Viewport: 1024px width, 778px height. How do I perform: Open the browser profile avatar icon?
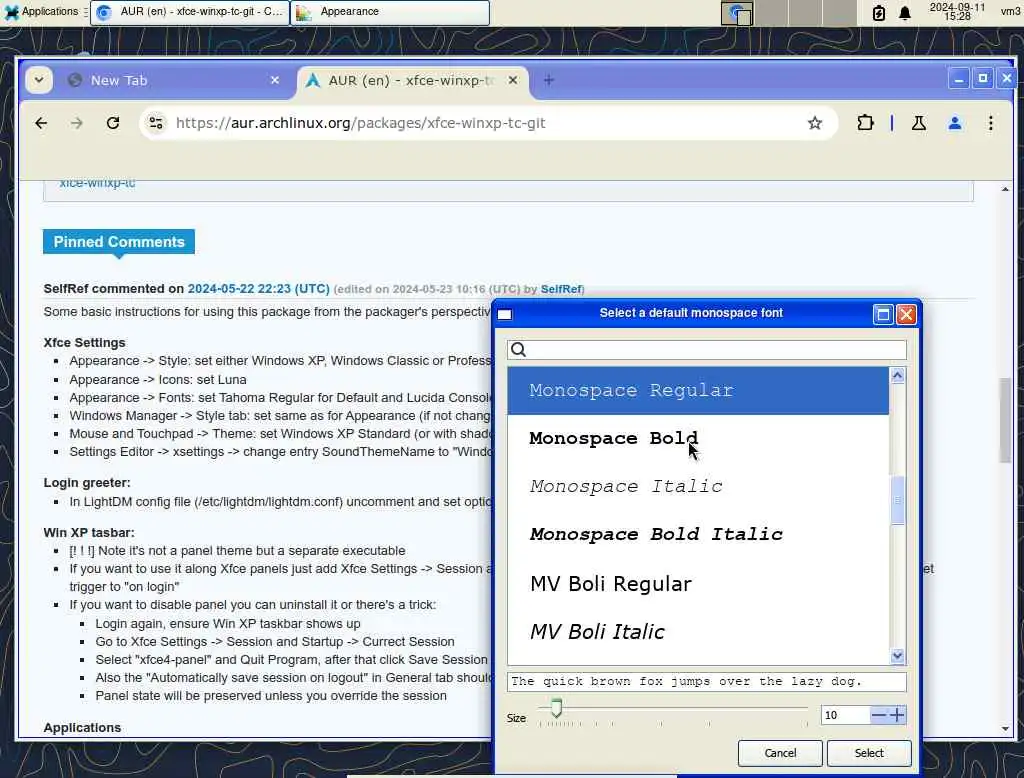pos(955,123)
